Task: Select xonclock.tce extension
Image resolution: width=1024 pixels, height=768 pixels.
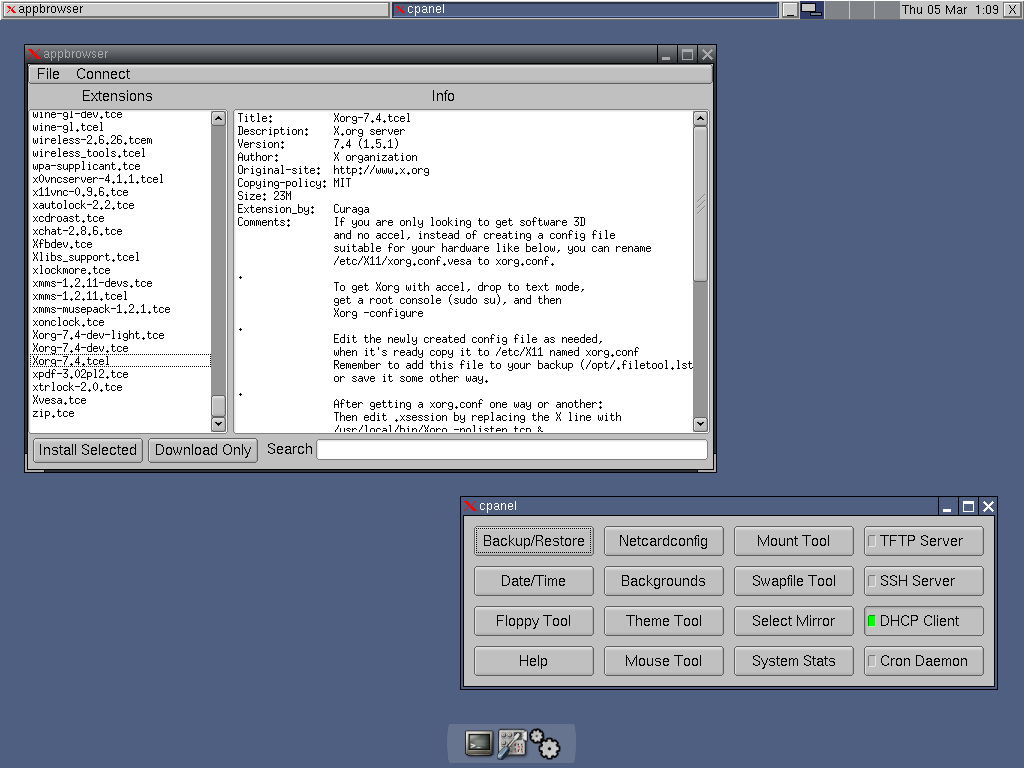Action: tap(121, 323)
